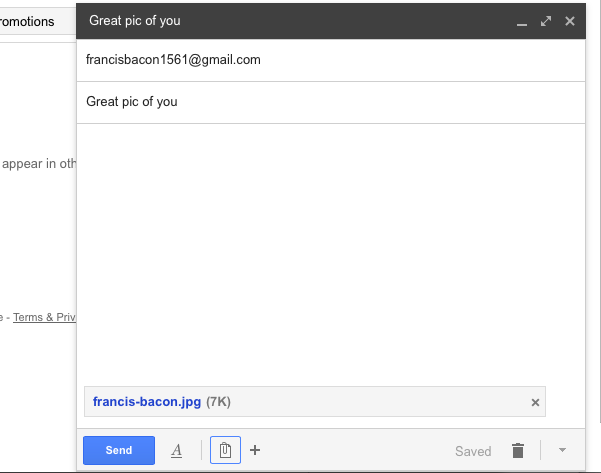The height and width of the screenshot is (473, 601).
Task: Open the francis-bacon.jpg attachment link
Action: pos(147,402)
